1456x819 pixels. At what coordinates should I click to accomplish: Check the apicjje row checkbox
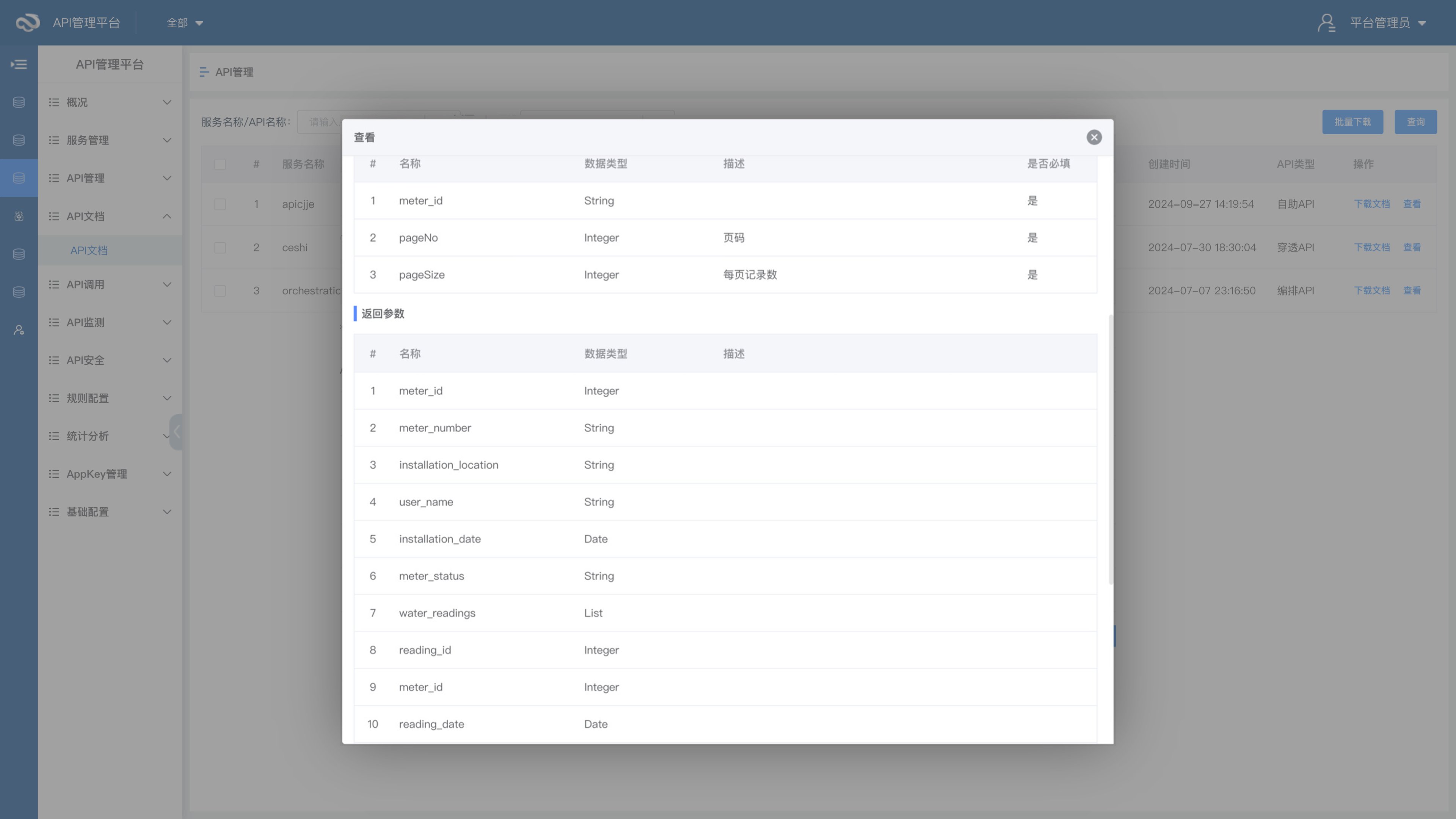pos(220,204)
